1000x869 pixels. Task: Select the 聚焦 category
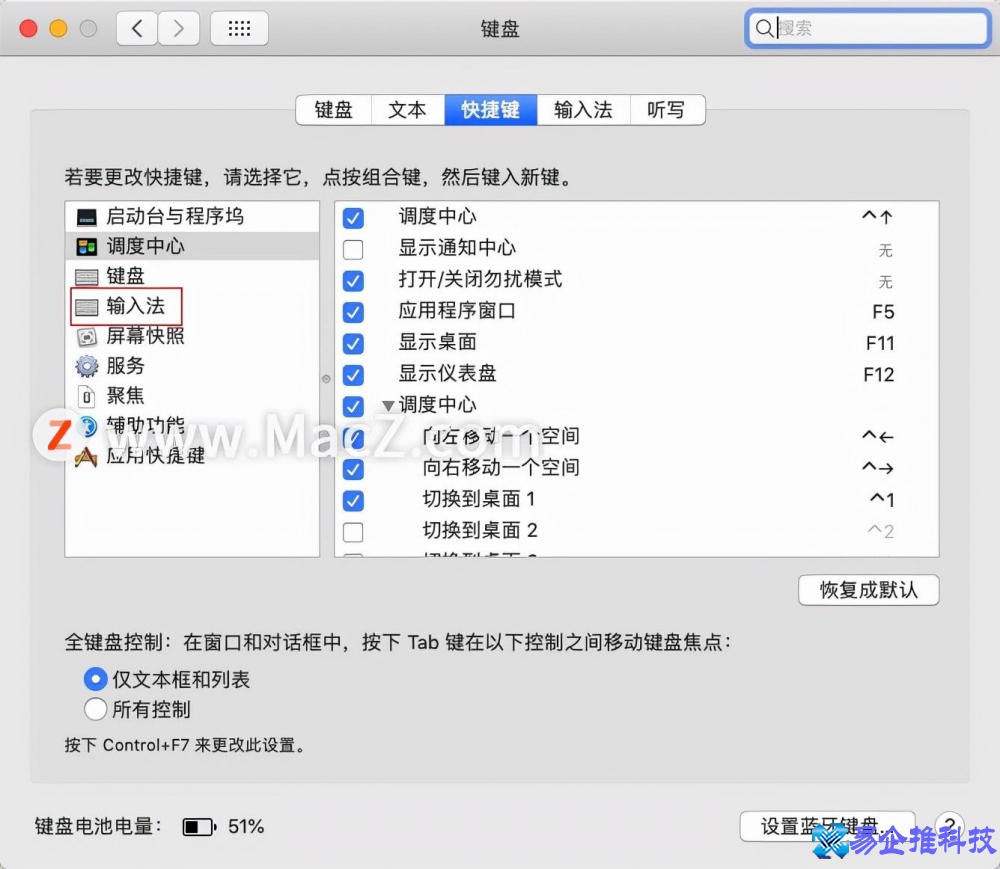115,396
